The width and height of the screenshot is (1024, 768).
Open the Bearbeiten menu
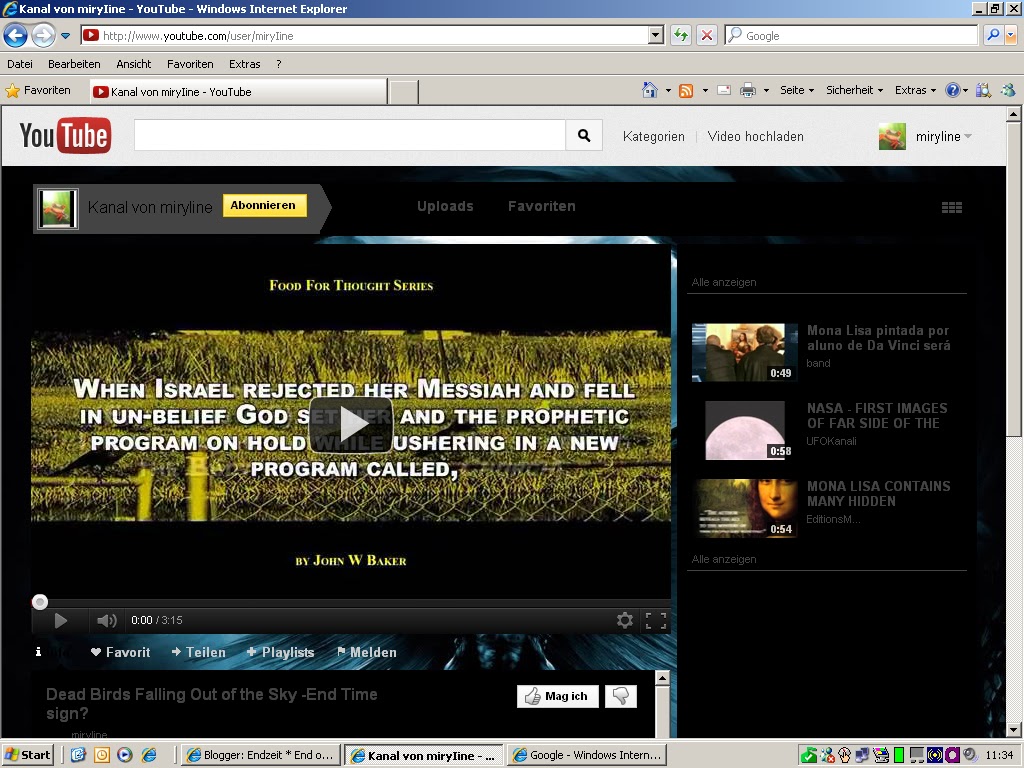pos(74,64)
